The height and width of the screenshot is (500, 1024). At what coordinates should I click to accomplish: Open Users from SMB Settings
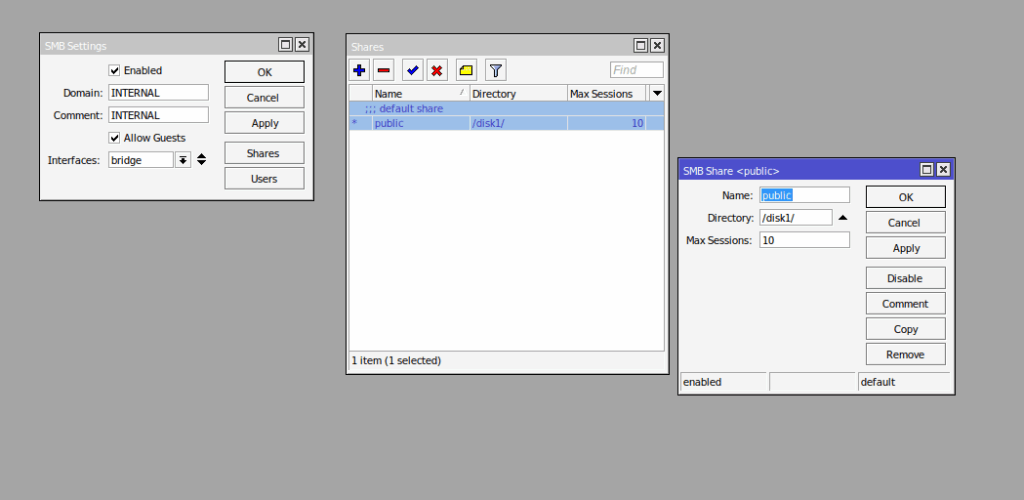click(x=263, y=178)
